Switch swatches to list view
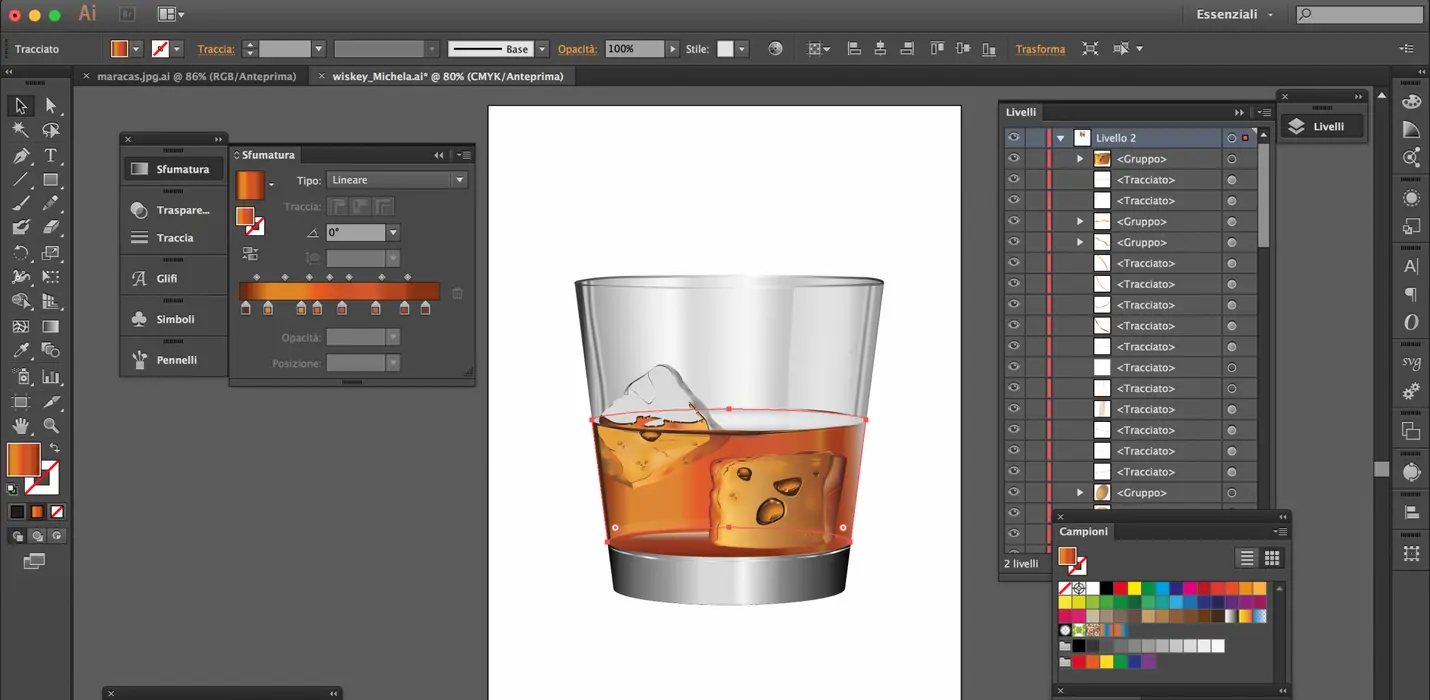 1246,558
